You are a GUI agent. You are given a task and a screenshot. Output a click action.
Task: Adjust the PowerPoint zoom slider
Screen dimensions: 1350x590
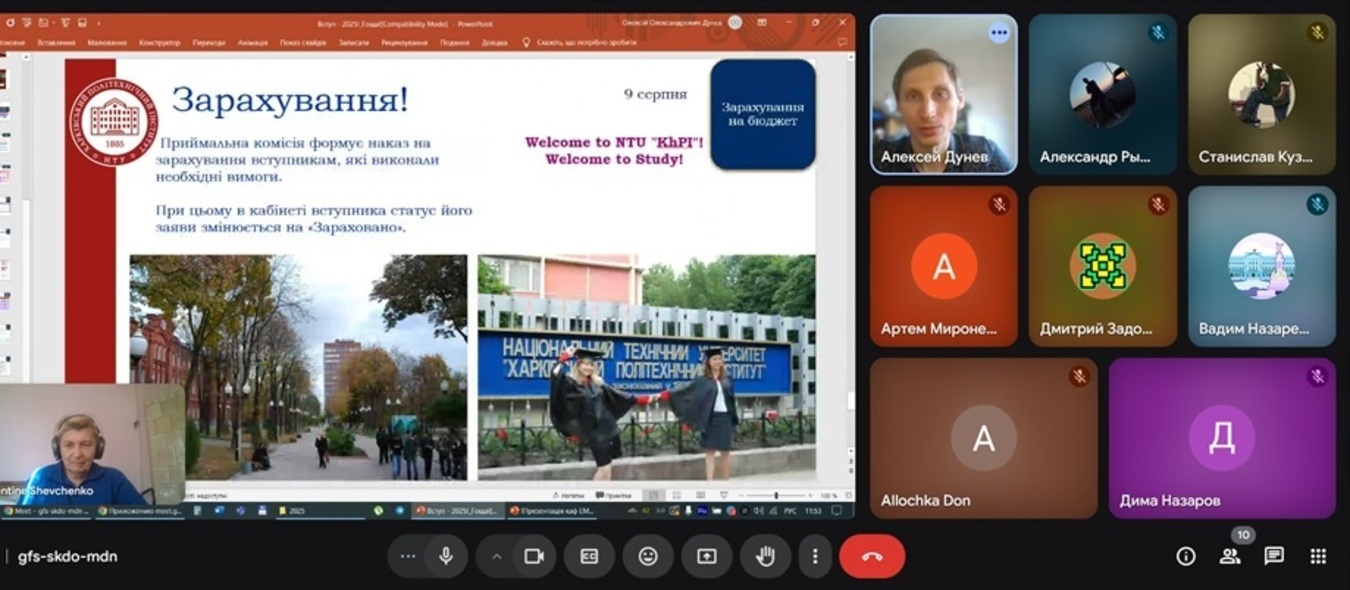(x=776, y=495)
